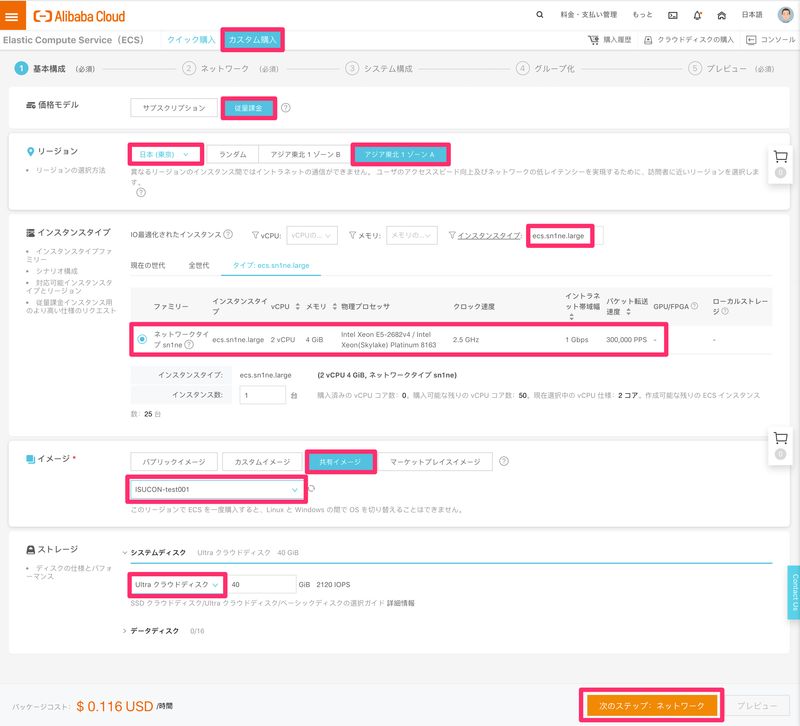Image resolution: width=800 pixels, height=726 pixels.
Task: Click the インスタンス数 quantity field
Action: pos(262,395)
